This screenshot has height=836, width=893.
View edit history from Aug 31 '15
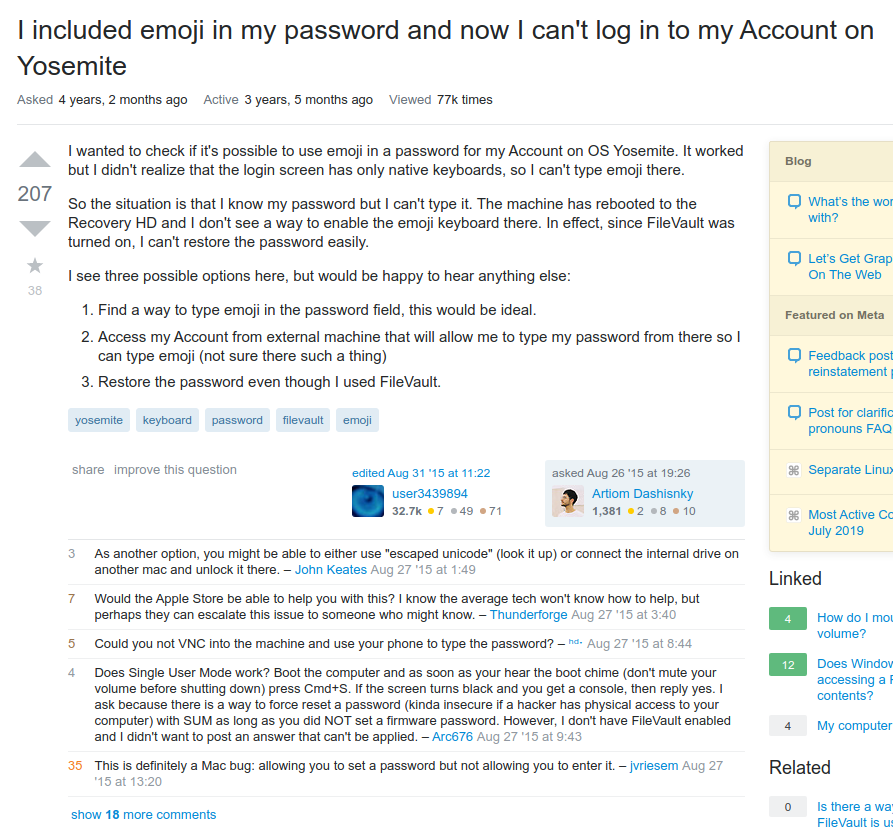[x=421, y=473]
